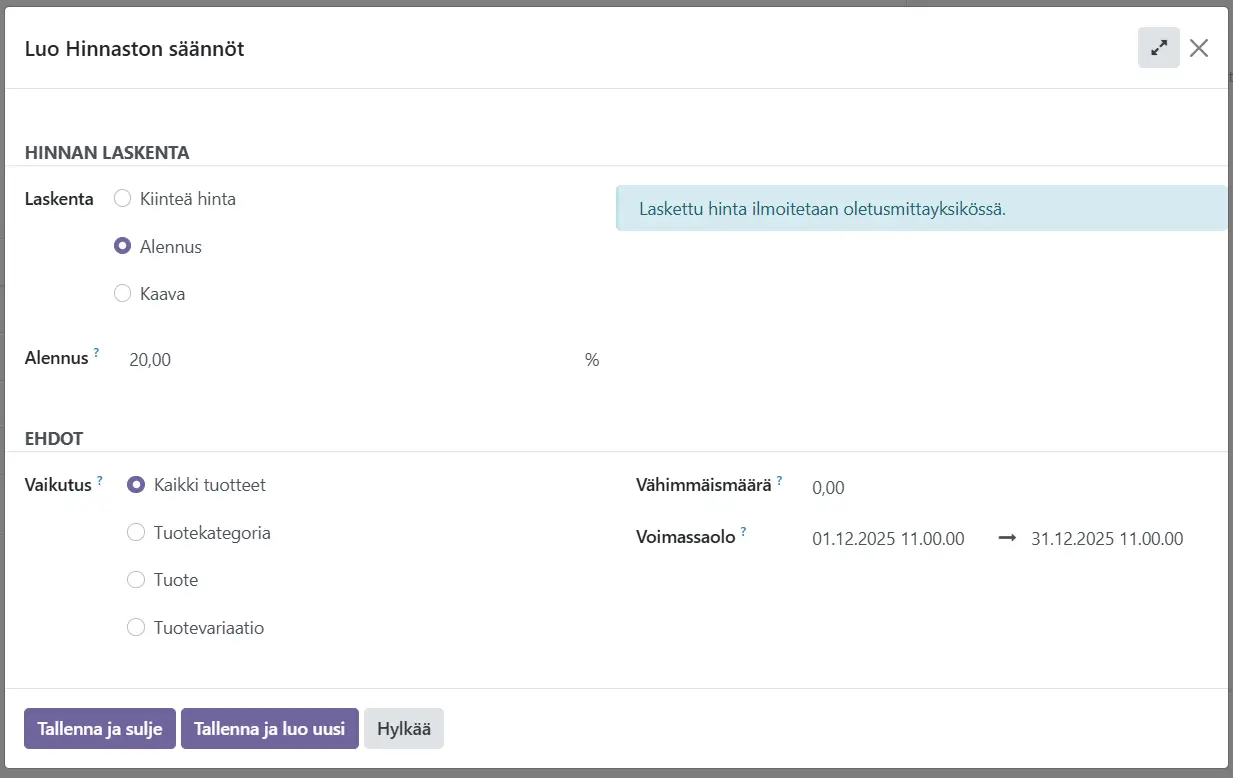
Task: Select the Alennus calculation radio button
Action: pos(123,247)
